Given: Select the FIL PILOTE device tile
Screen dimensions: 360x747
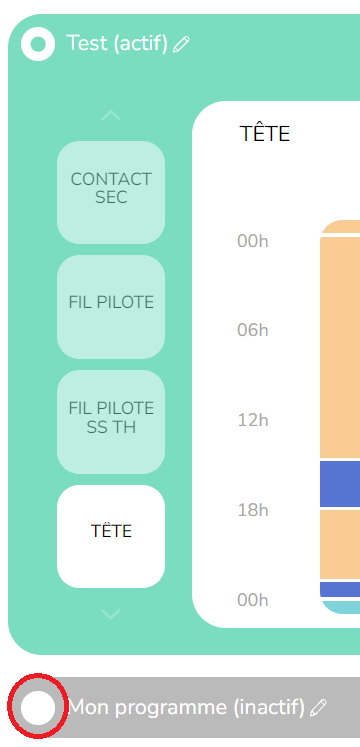Looking at the screenshot, I should pos(111,307).
